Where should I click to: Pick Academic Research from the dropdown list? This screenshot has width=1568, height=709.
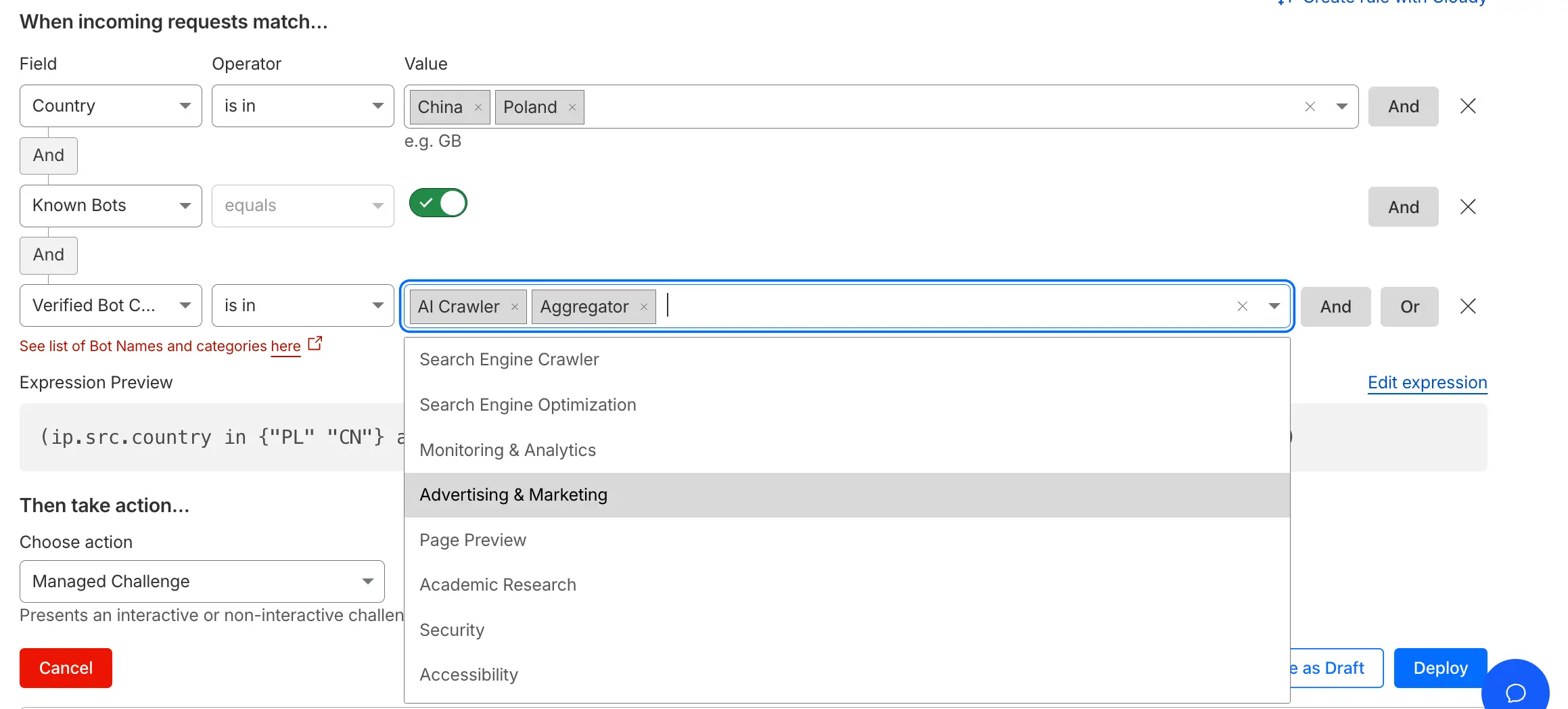click(x=497, y=585)
